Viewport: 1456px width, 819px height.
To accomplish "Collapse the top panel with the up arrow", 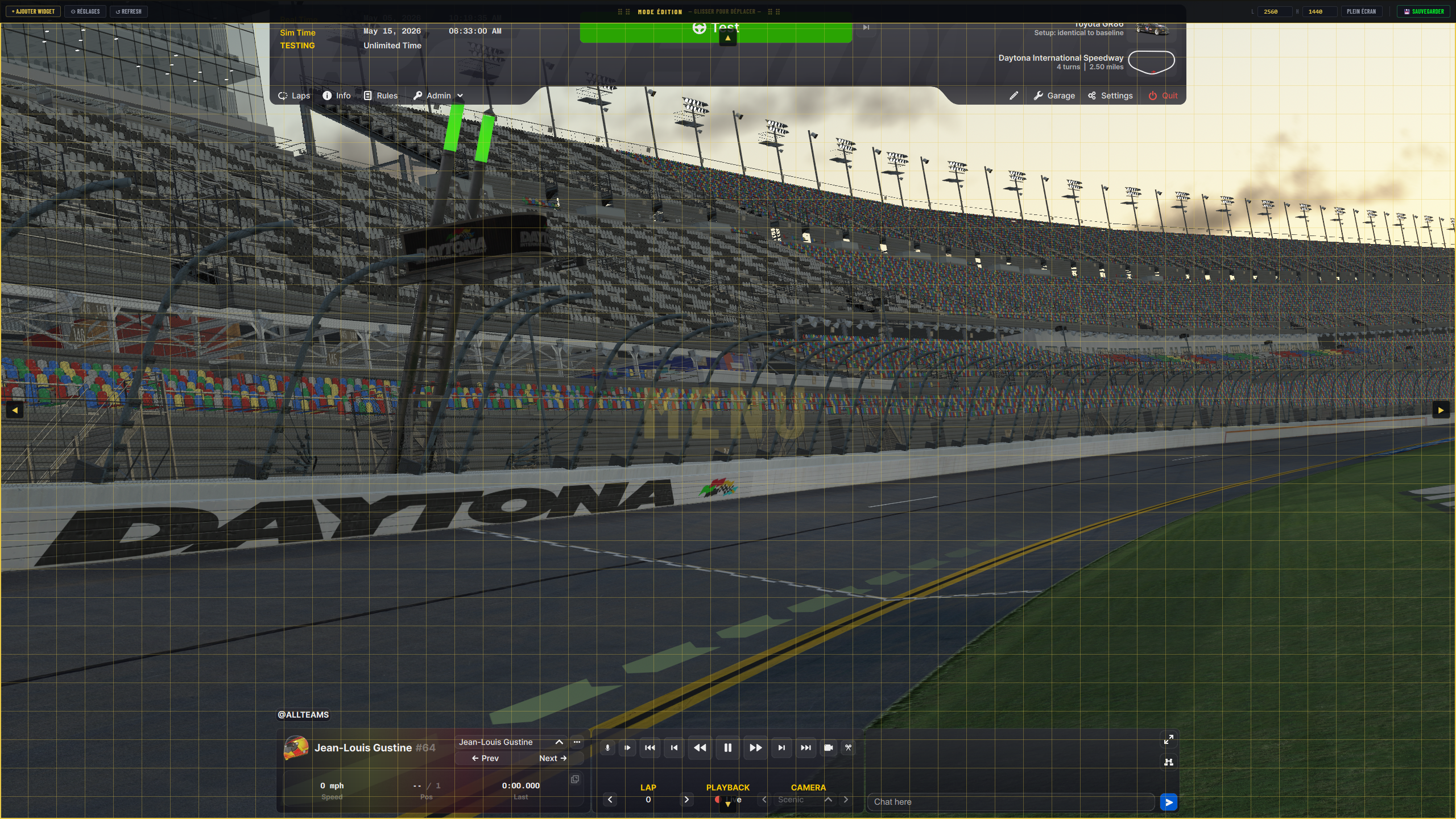I will [x=727, y=38].
